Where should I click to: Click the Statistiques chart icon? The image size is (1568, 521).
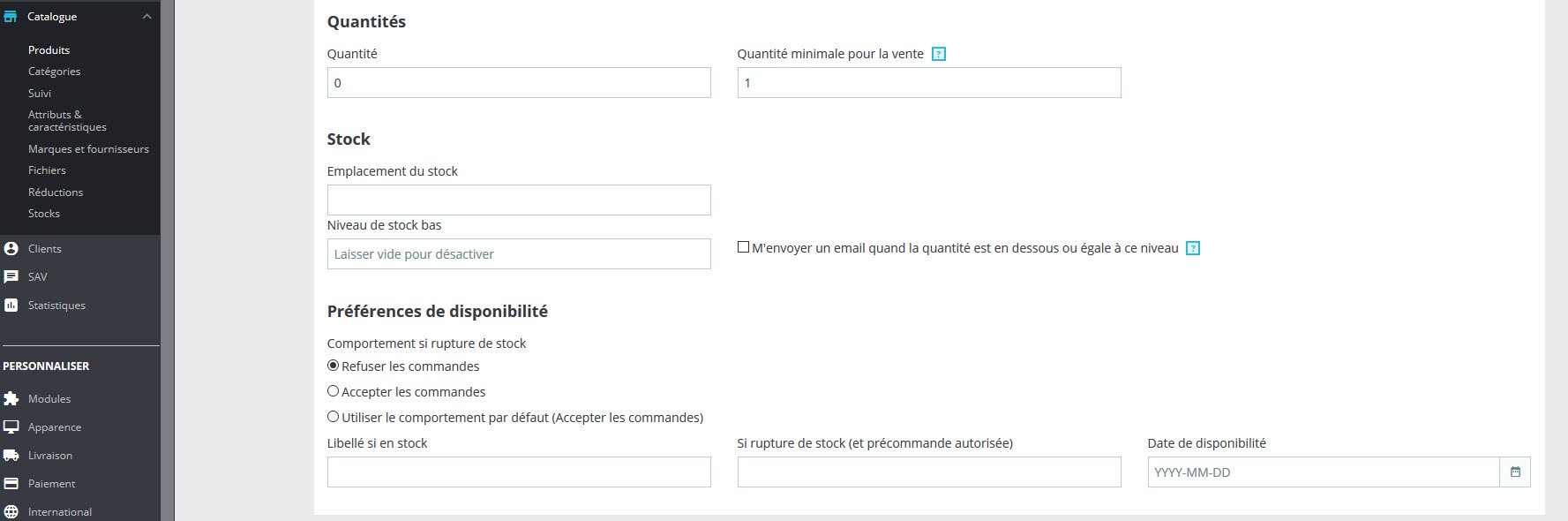tap(11, 306)
